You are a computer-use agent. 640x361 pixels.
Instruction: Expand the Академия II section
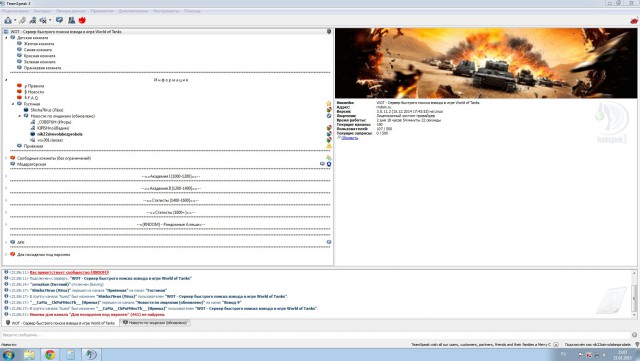pos(6,188)
